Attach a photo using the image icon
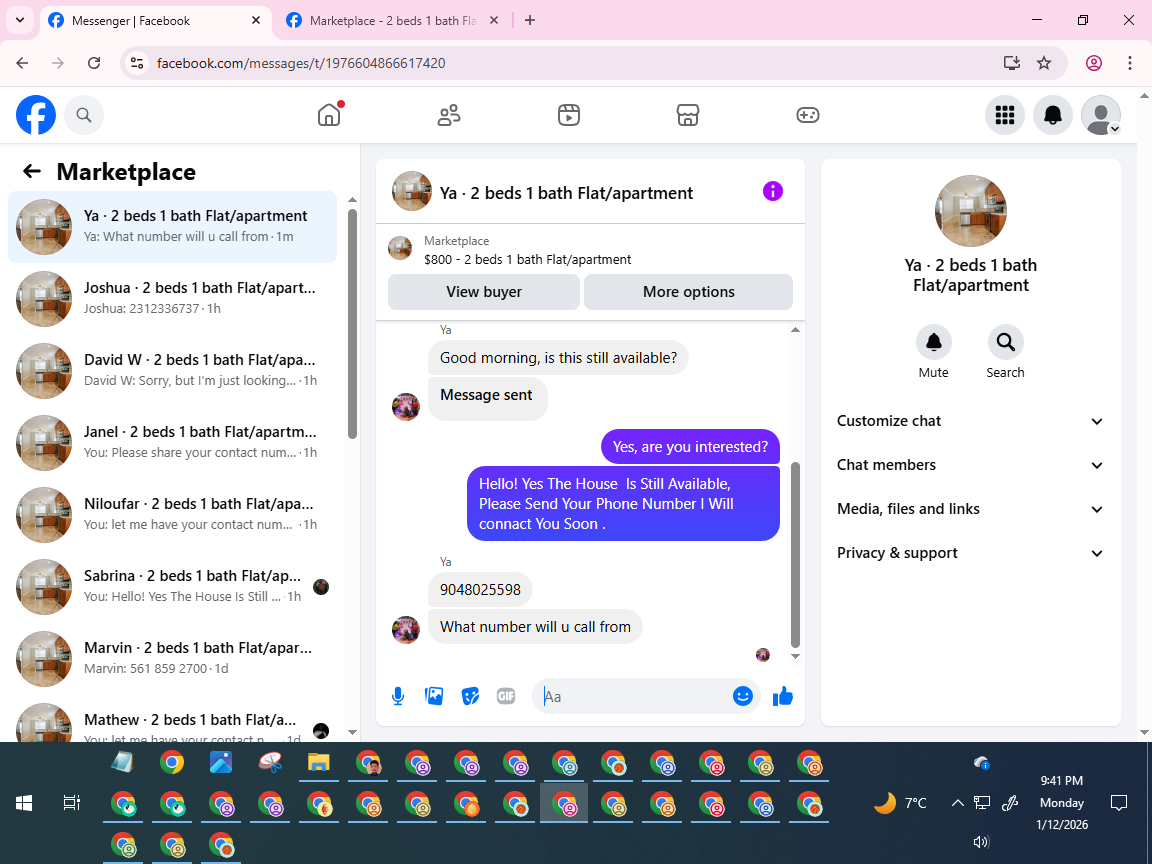 click(434, 696)
